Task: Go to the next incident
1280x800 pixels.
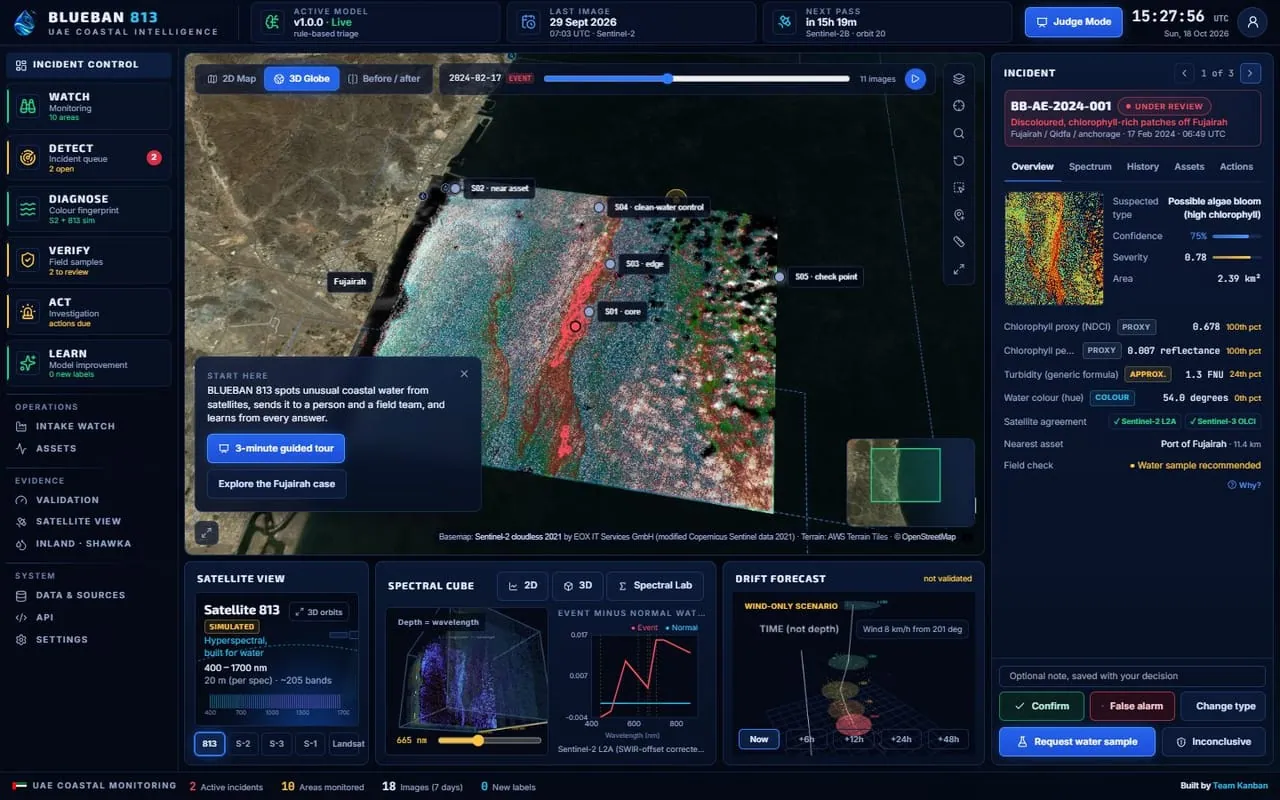Action: [1250, 73]
